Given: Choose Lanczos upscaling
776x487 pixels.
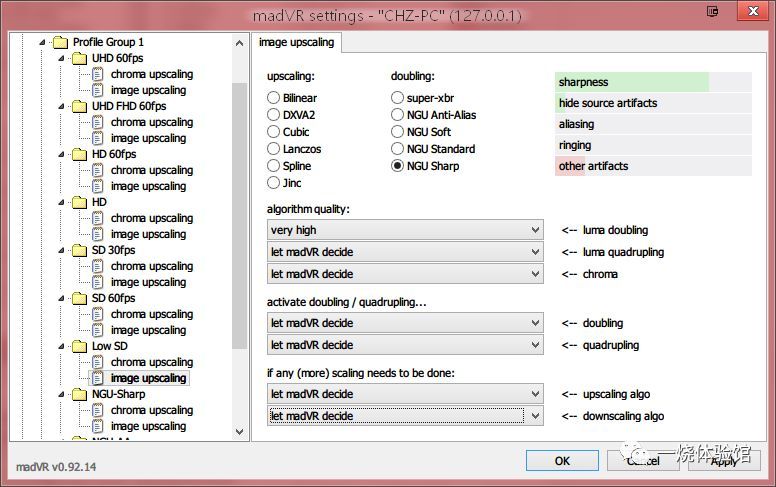Looking at the screenshot, I should click(273, 149).
